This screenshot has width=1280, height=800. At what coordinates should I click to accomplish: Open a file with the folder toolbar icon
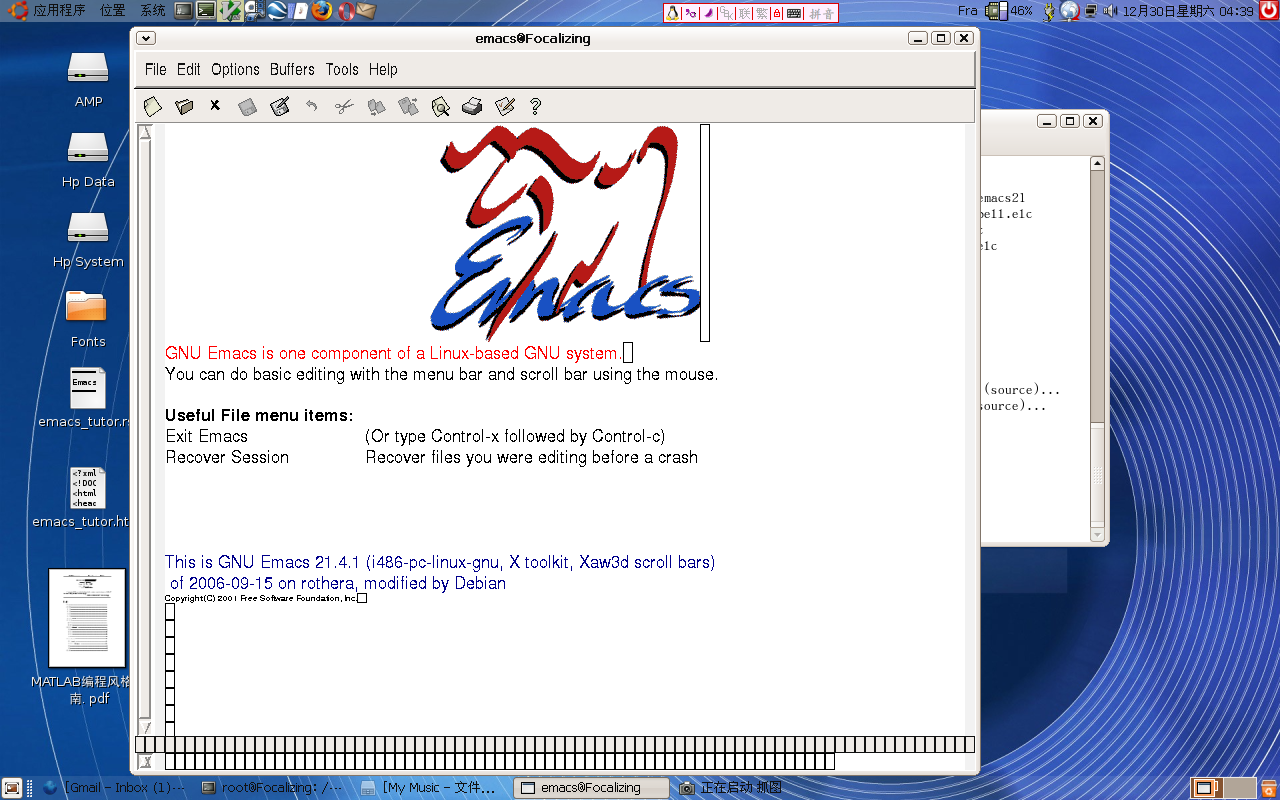[184, 106]
